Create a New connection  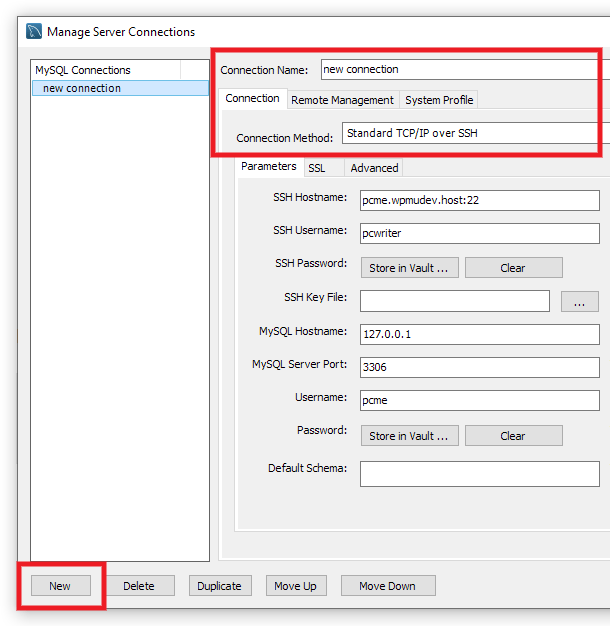coord(61,586)
